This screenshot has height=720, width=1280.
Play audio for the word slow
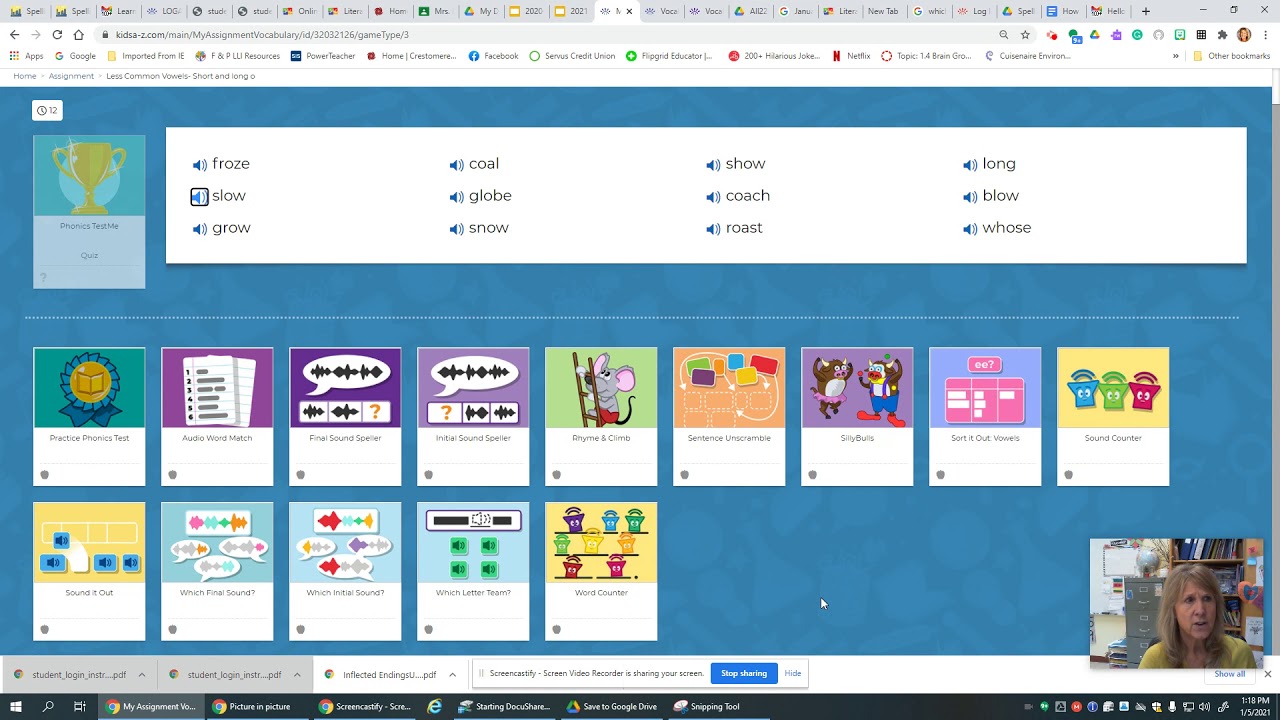click(200, 197)
